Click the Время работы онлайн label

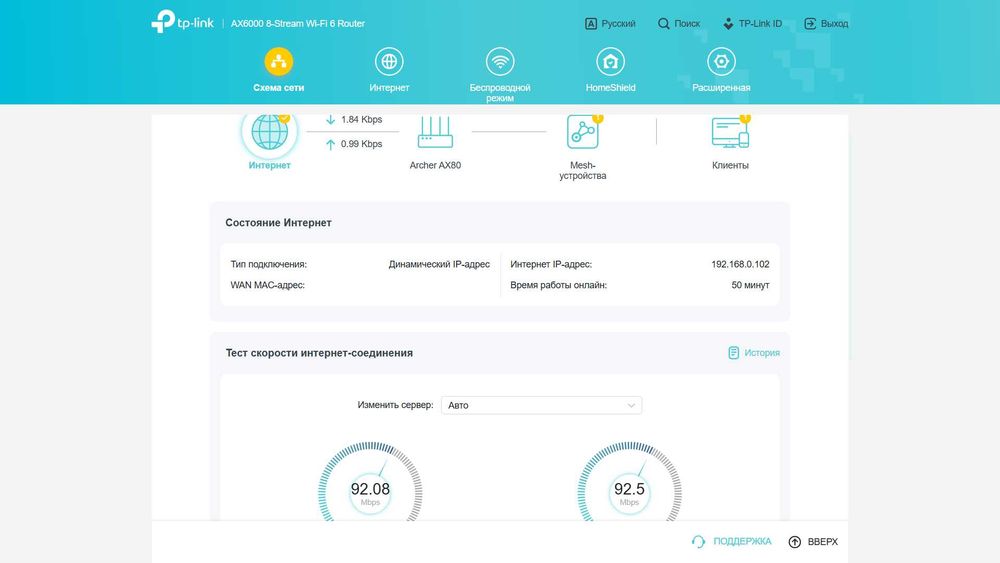coord(559,285)
